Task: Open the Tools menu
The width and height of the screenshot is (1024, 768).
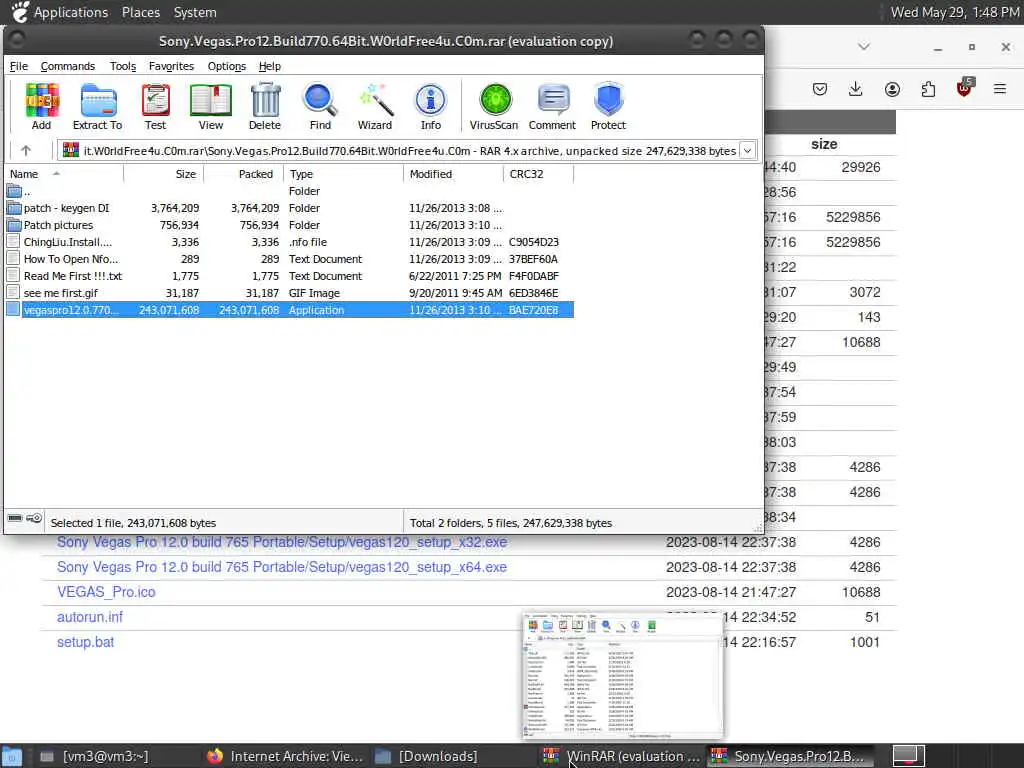Action: (x=123, y=66)
